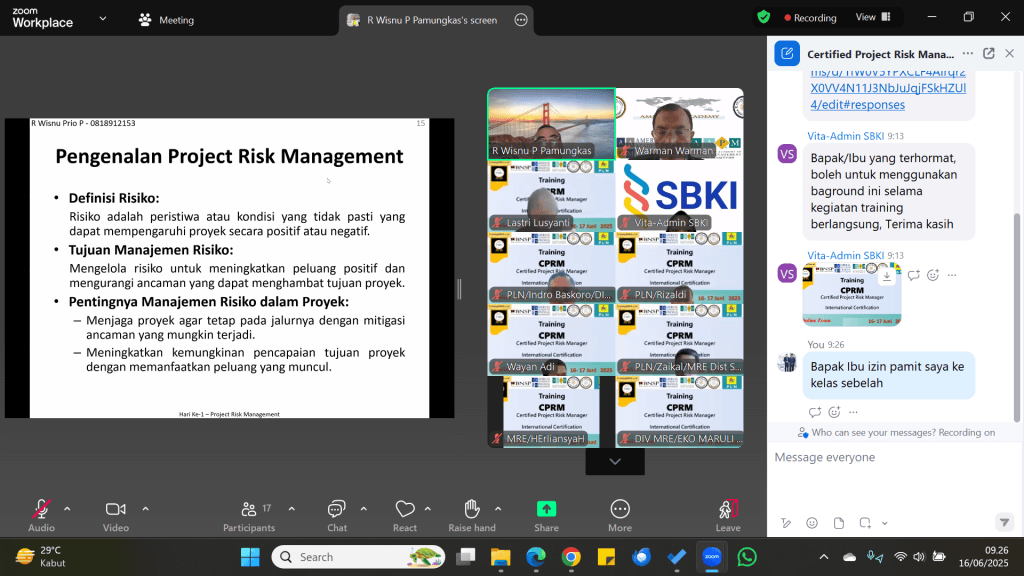Select the Meeting tab

(167, 20)
